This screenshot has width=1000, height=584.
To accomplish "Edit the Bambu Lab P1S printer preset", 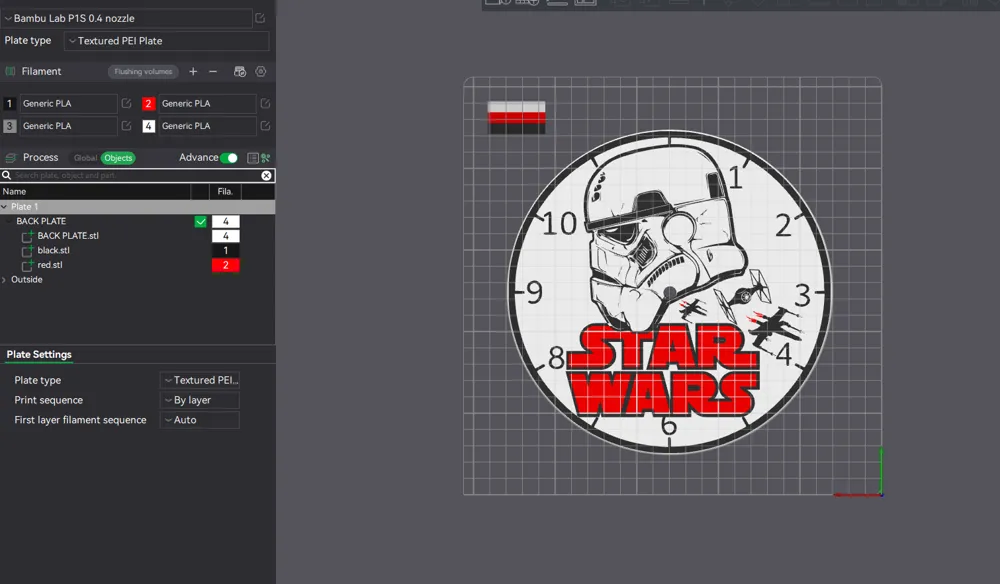I will click(260, 18).
